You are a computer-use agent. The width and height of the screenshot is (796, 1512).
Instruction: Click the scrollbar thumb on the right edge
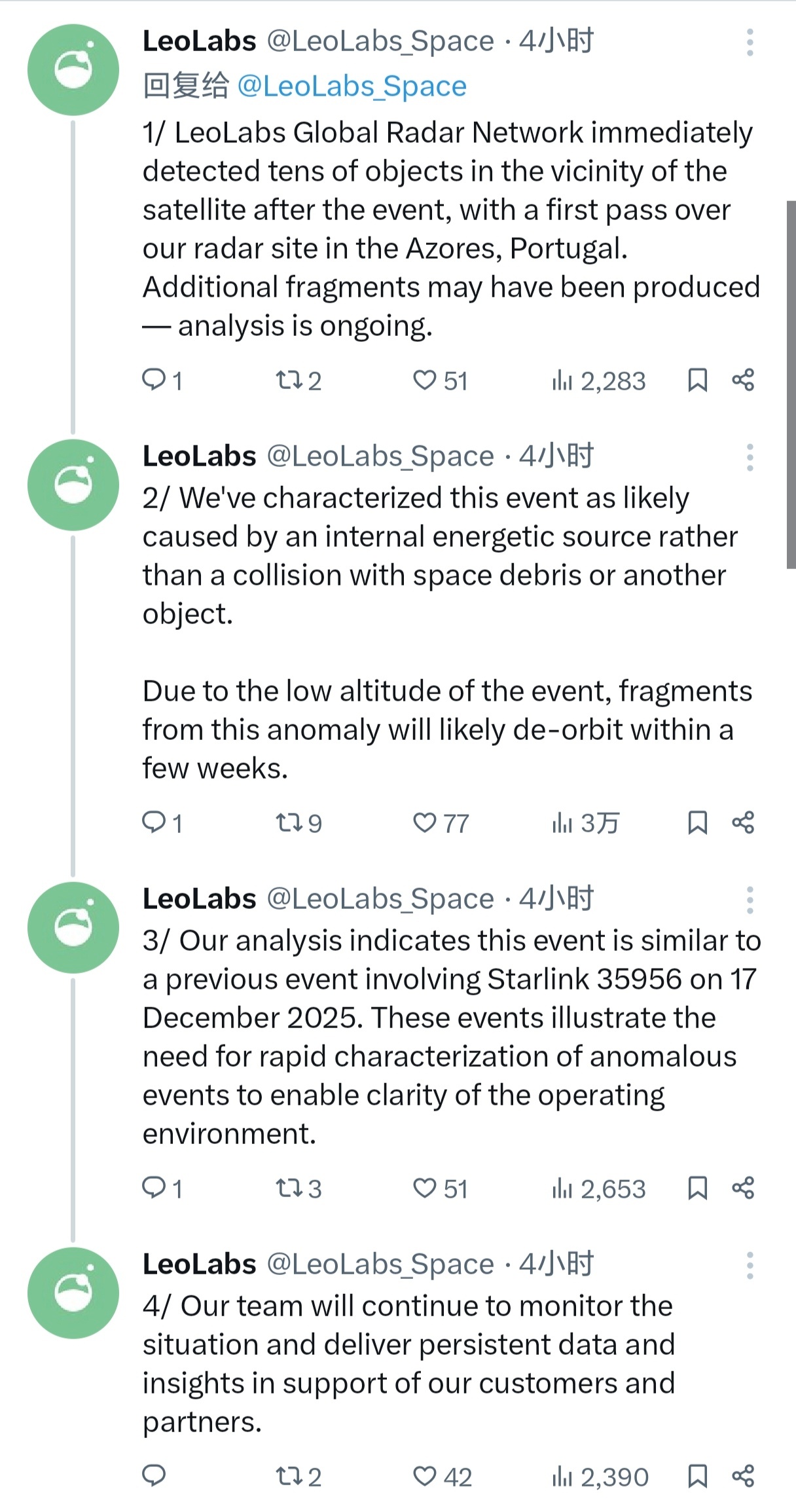click(x=791, y=385)
